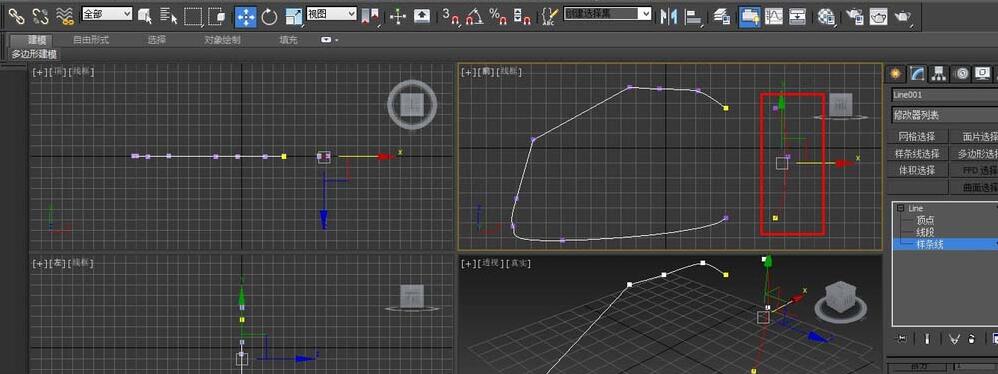Screen dimensions: 998x374
Task: Collapse the Line modifier stack tree
Action: tap(901, 208)
